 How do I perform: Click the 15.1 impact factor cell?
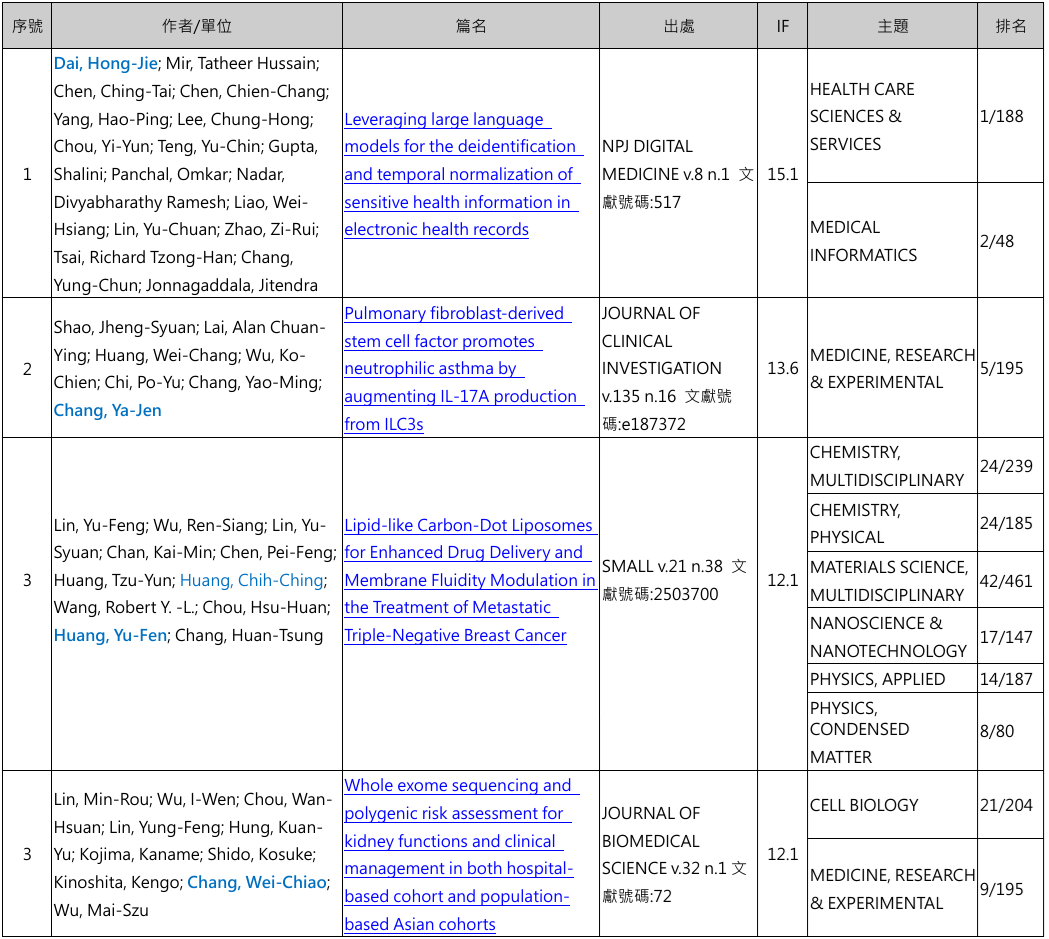782,174
